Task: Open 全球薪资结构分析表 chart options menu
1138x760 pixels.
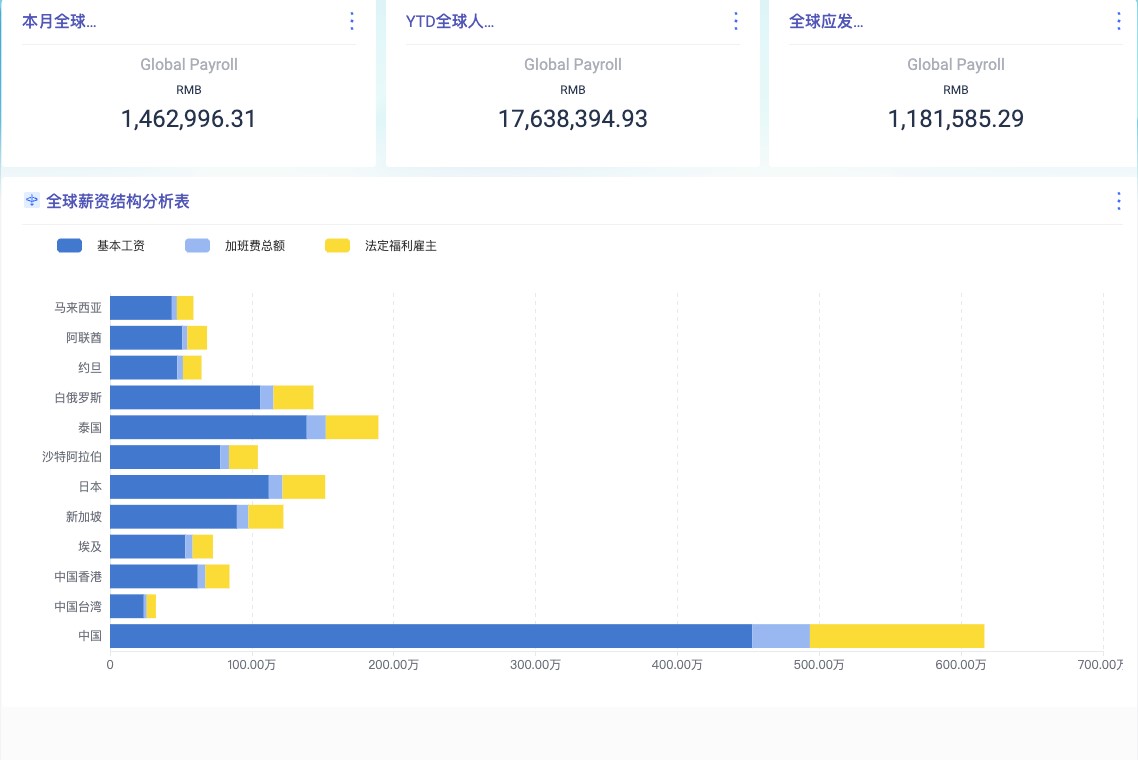Action: click(x=1118, y=201)
